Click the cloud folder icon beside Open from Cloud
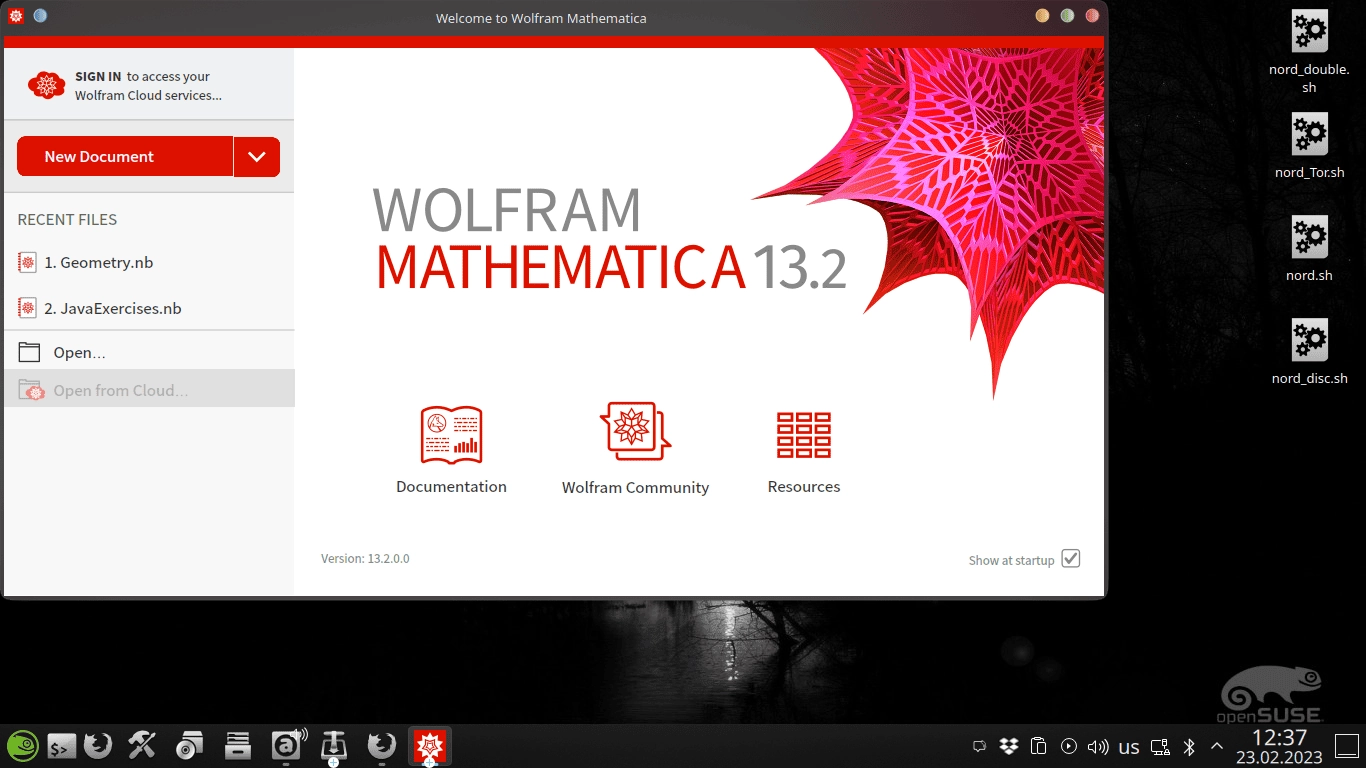The width and height of the screenshot is (1366, 768). [x=31, y=390]
